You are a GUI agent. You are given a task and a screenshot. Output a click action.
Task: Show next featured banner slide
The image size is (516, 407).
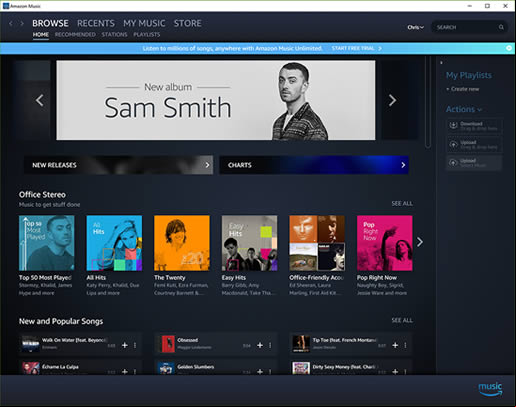[392, 100]
